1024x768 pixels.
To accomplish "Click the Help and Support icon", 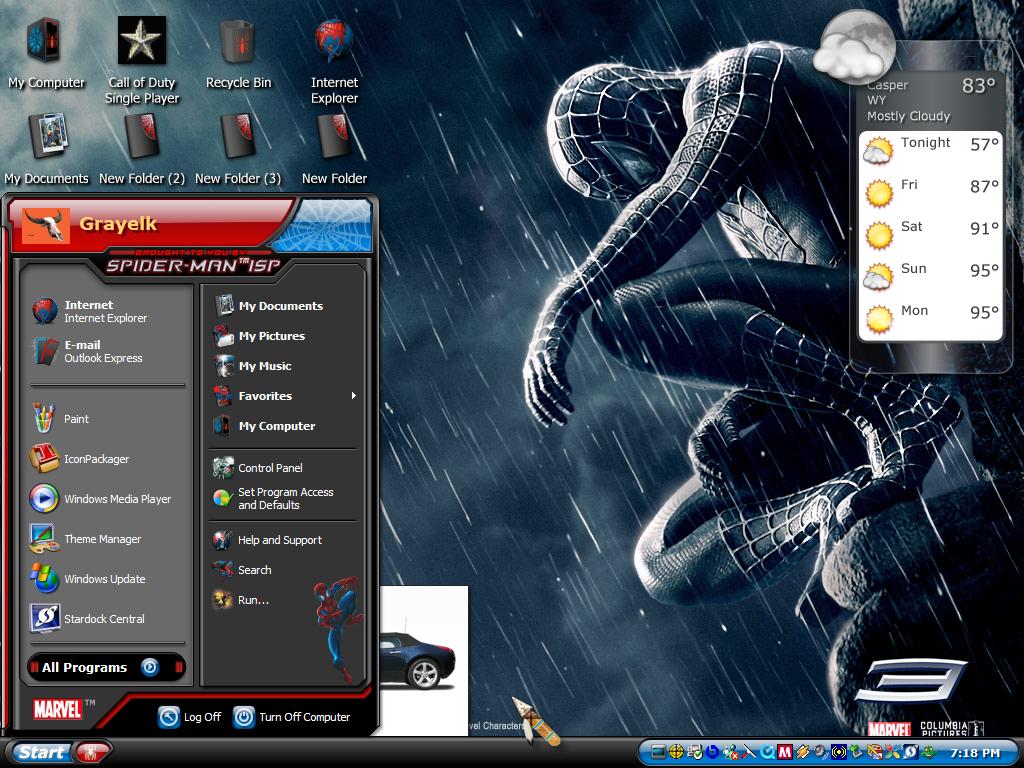I will 223,540.
